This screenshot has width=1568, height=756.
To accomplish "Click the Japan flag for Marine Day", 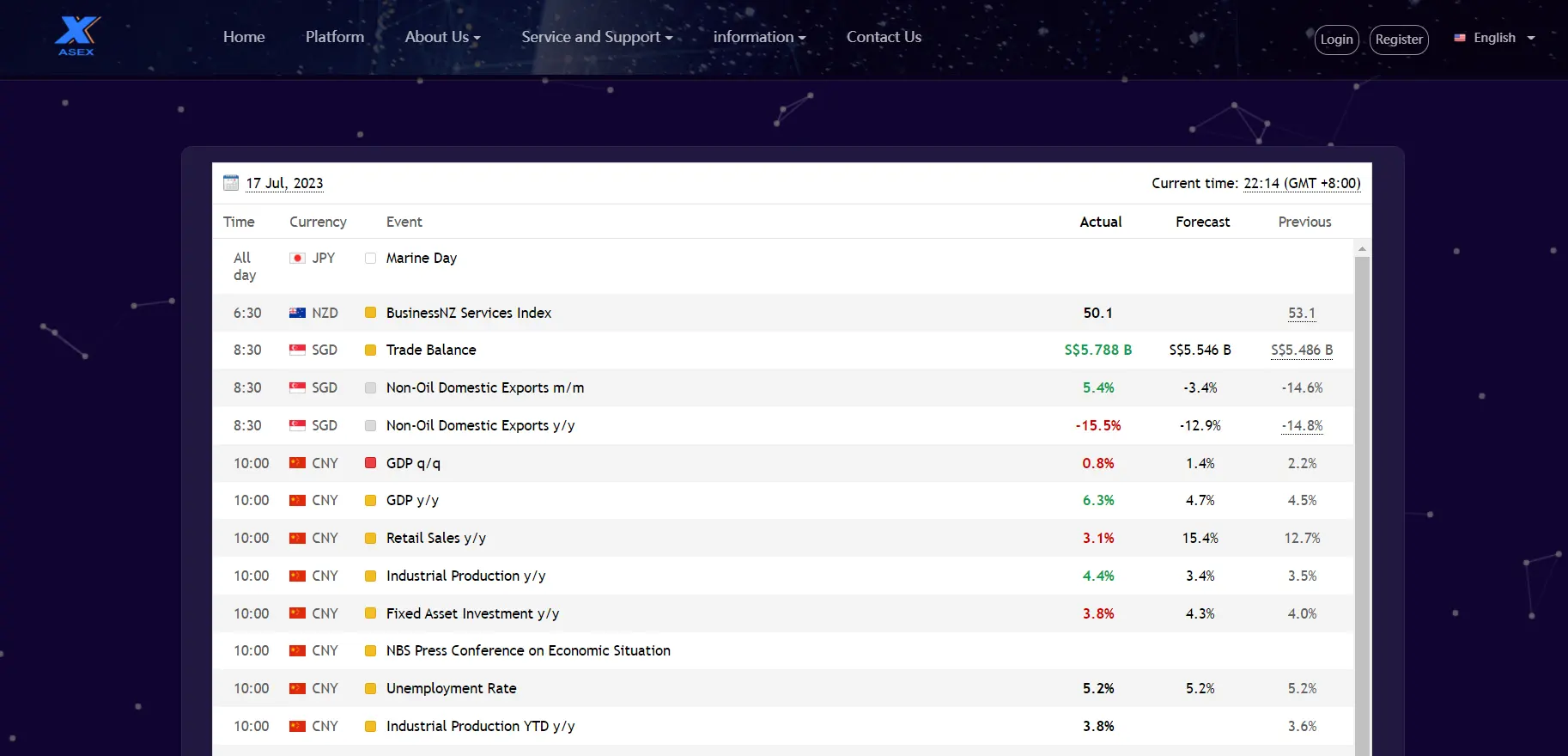I will click(297, 258).
